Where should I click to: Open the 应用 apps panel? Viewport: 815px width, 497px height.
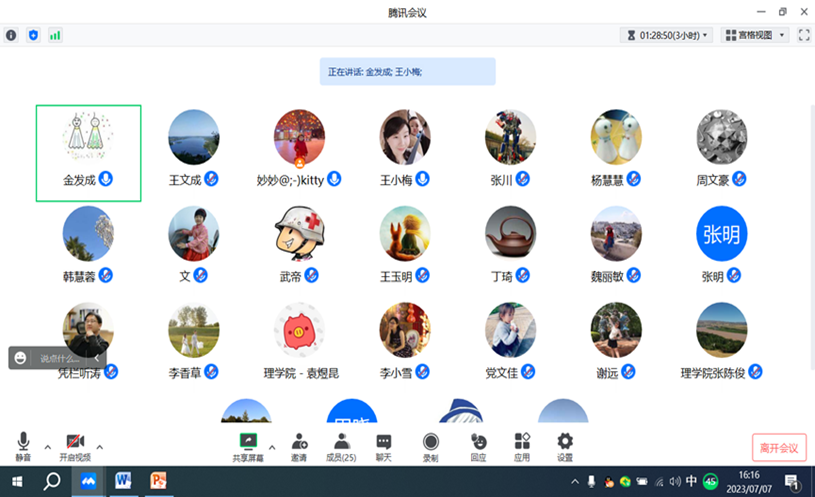point(522,446)
